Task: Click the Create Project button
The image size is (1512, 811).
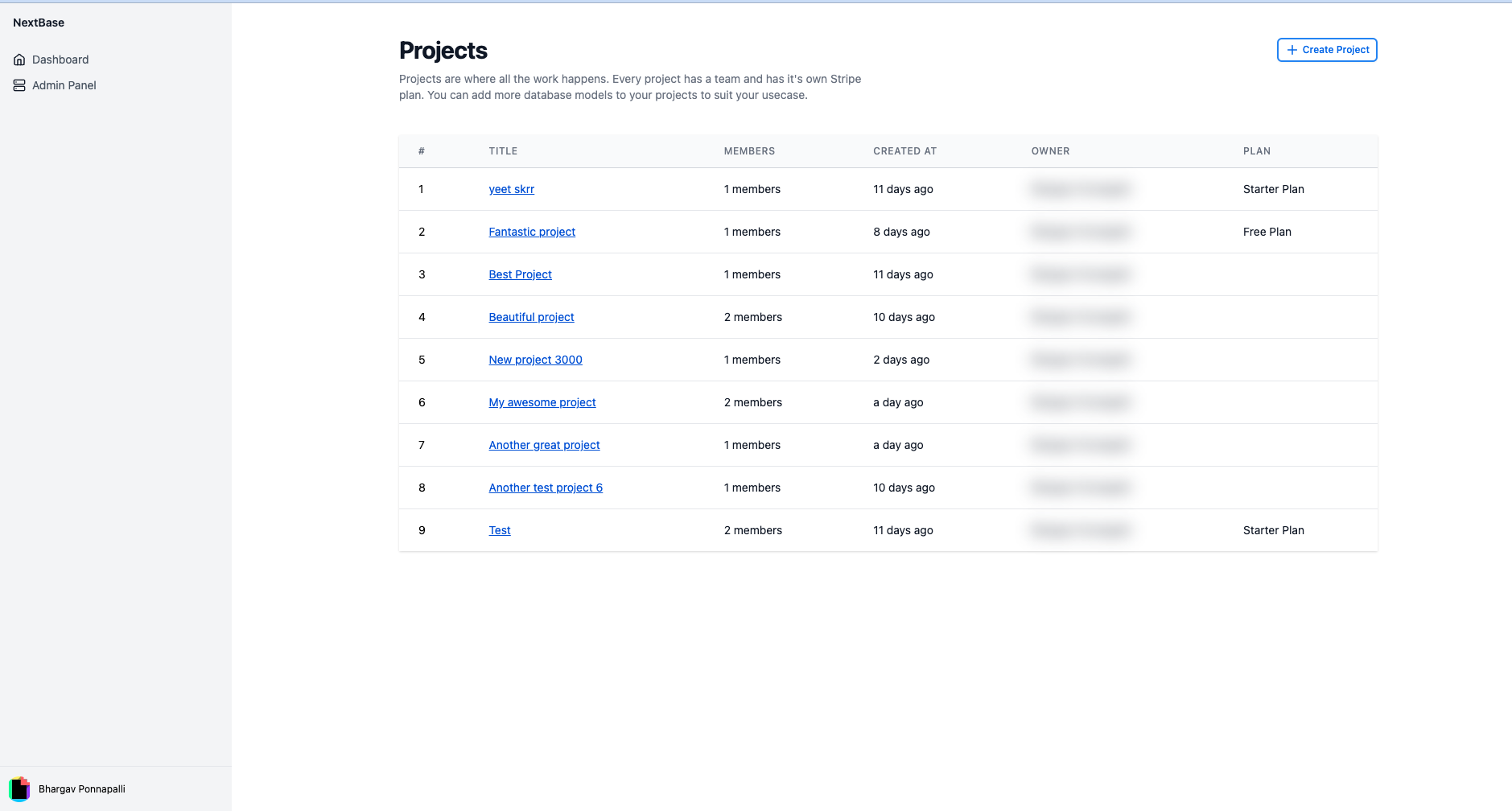Action: click(1327, 50)
